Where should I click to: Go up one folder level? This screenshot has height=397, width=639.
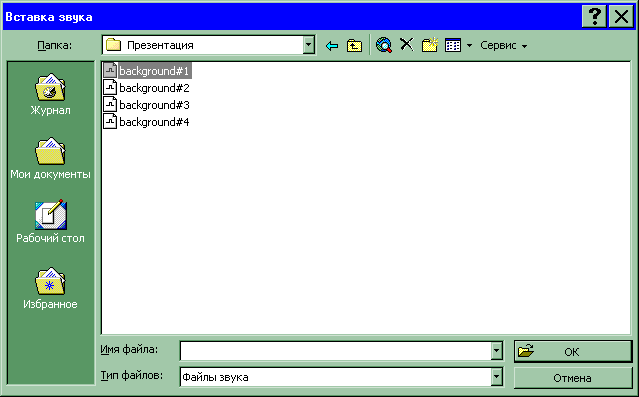(x=355, y=45)
